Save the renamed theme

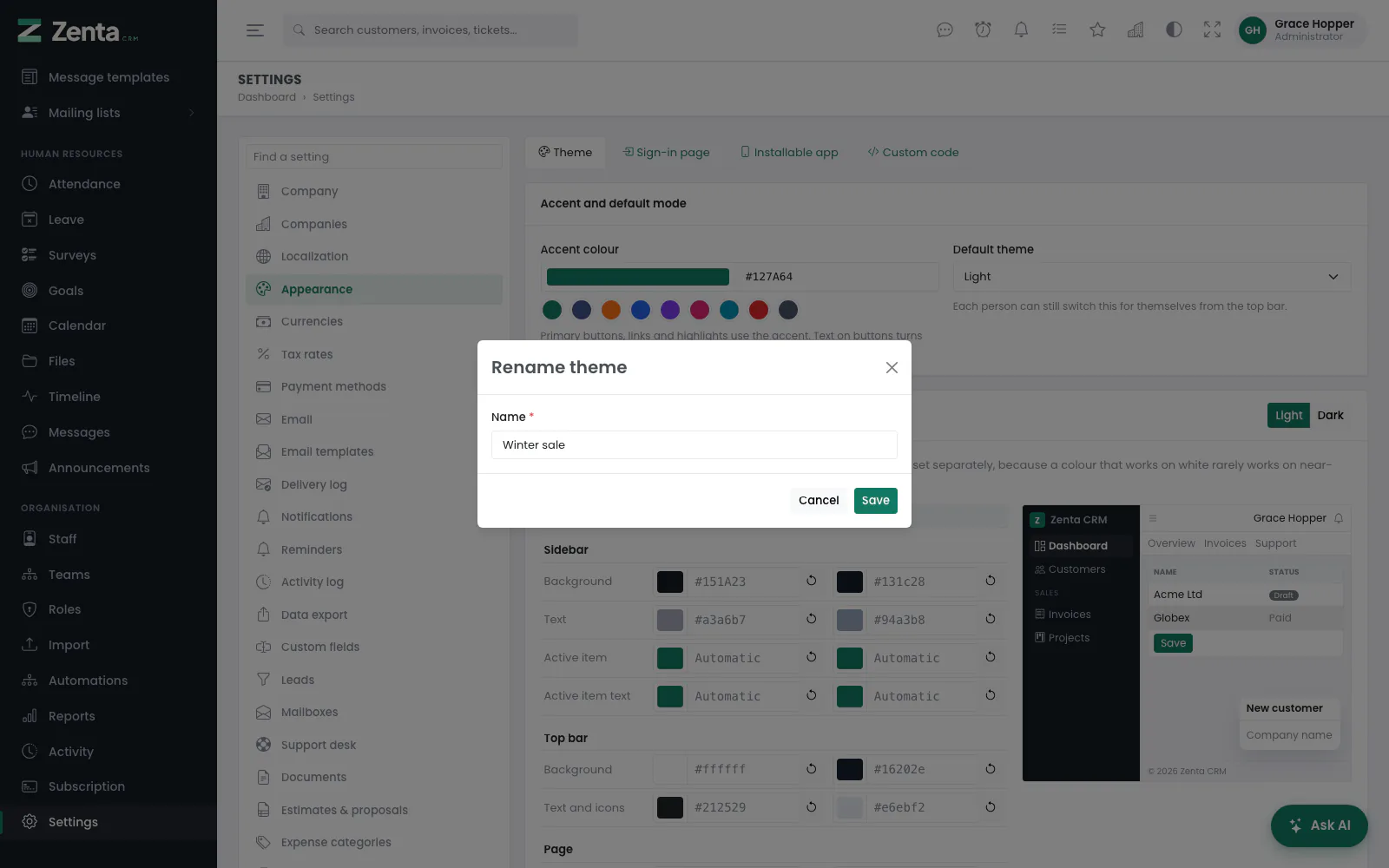tap(876, 501)
